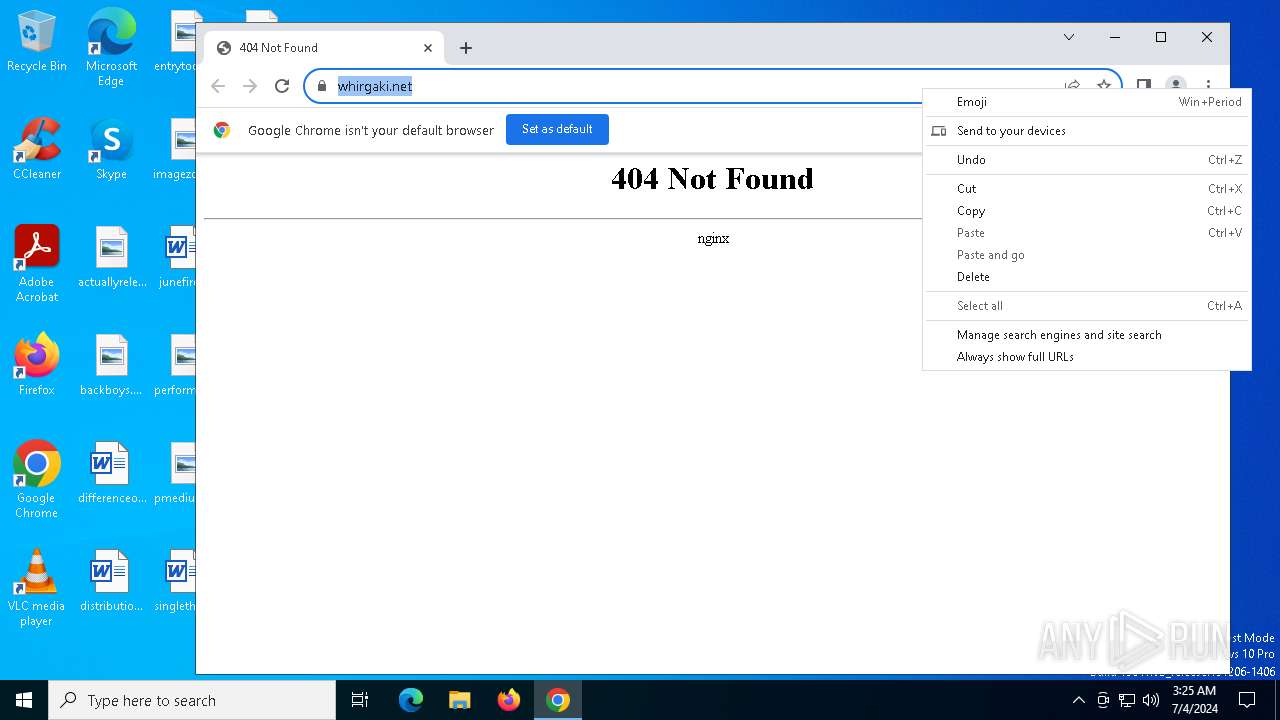Screen dimensions: 1280x720
Task: Open Recycle Bin on the desktop
Action: click(x=37, y=42)
